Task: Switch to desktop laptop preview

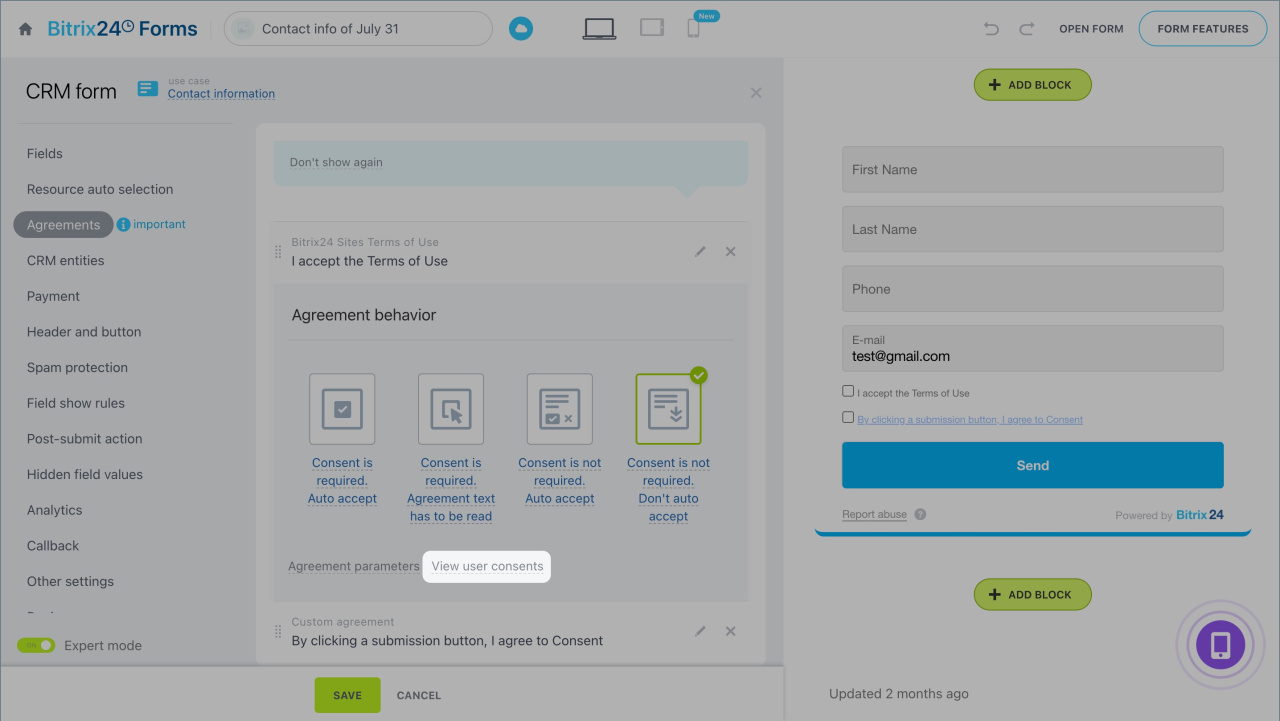Action: [599, 29]
